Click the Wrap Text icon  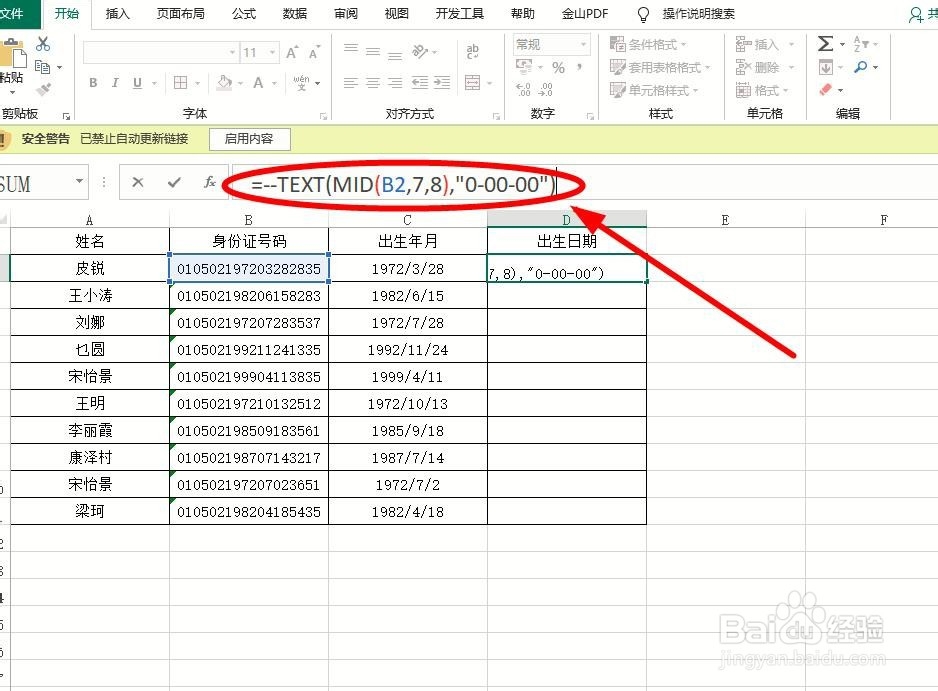click(x=473, y=51)
